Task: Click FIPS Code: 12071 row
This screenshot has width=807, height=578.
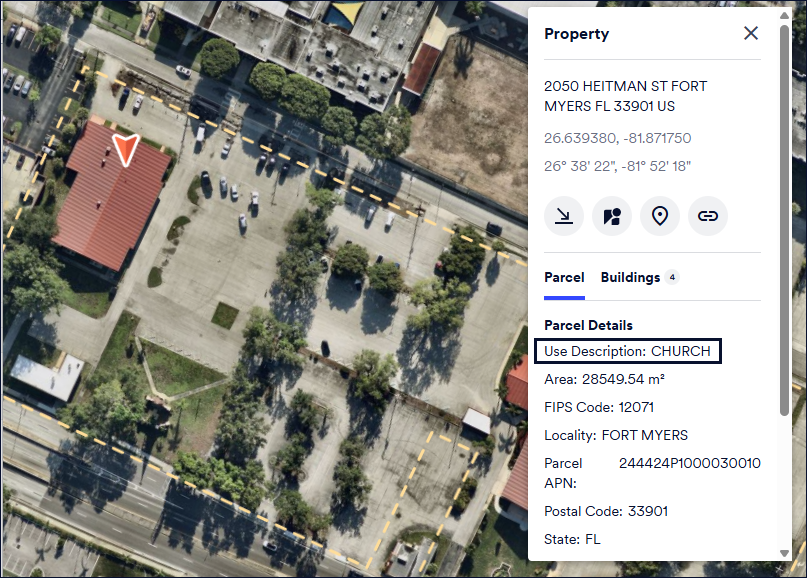Action: 599,407
